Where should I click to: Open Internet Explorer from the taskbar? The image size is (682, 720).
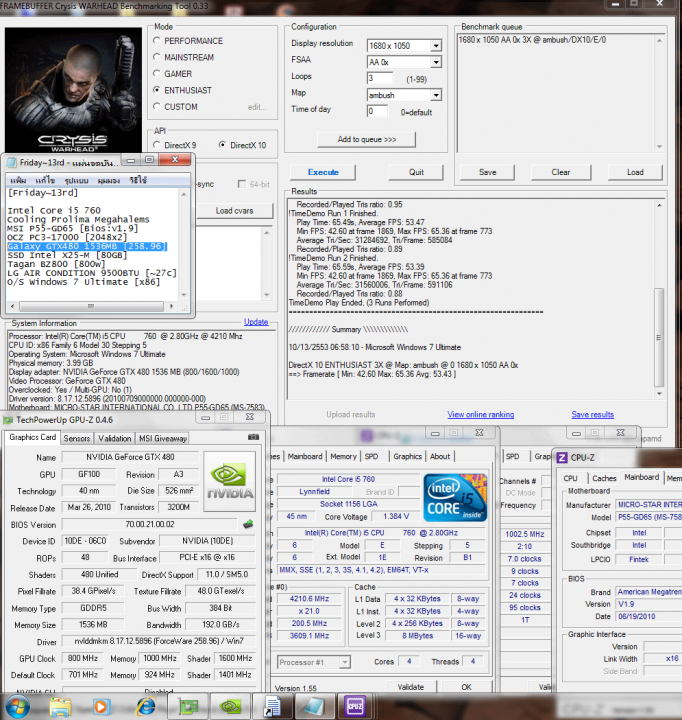tap(145, 706)
